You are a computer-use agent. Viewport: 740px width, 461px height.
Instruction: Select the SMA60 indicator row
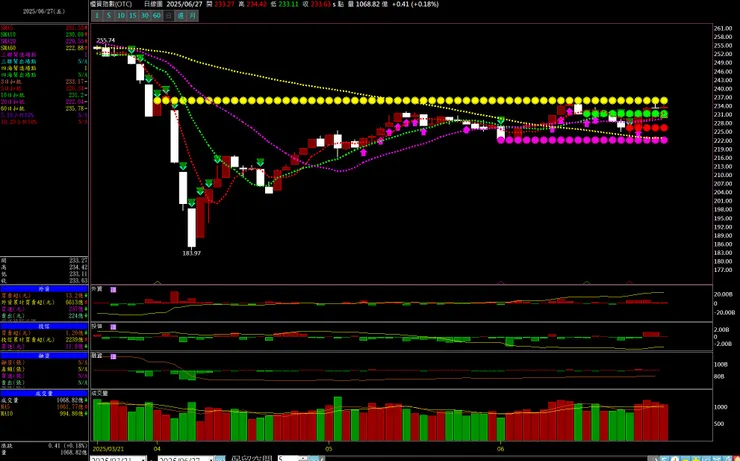pos(44,48)
